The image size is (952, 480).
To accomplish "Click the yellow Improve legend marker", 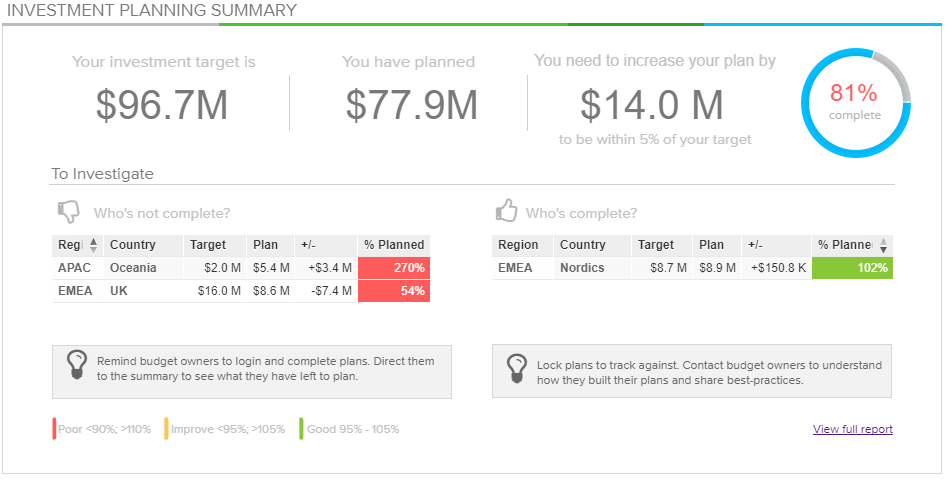I will point(166,429).
